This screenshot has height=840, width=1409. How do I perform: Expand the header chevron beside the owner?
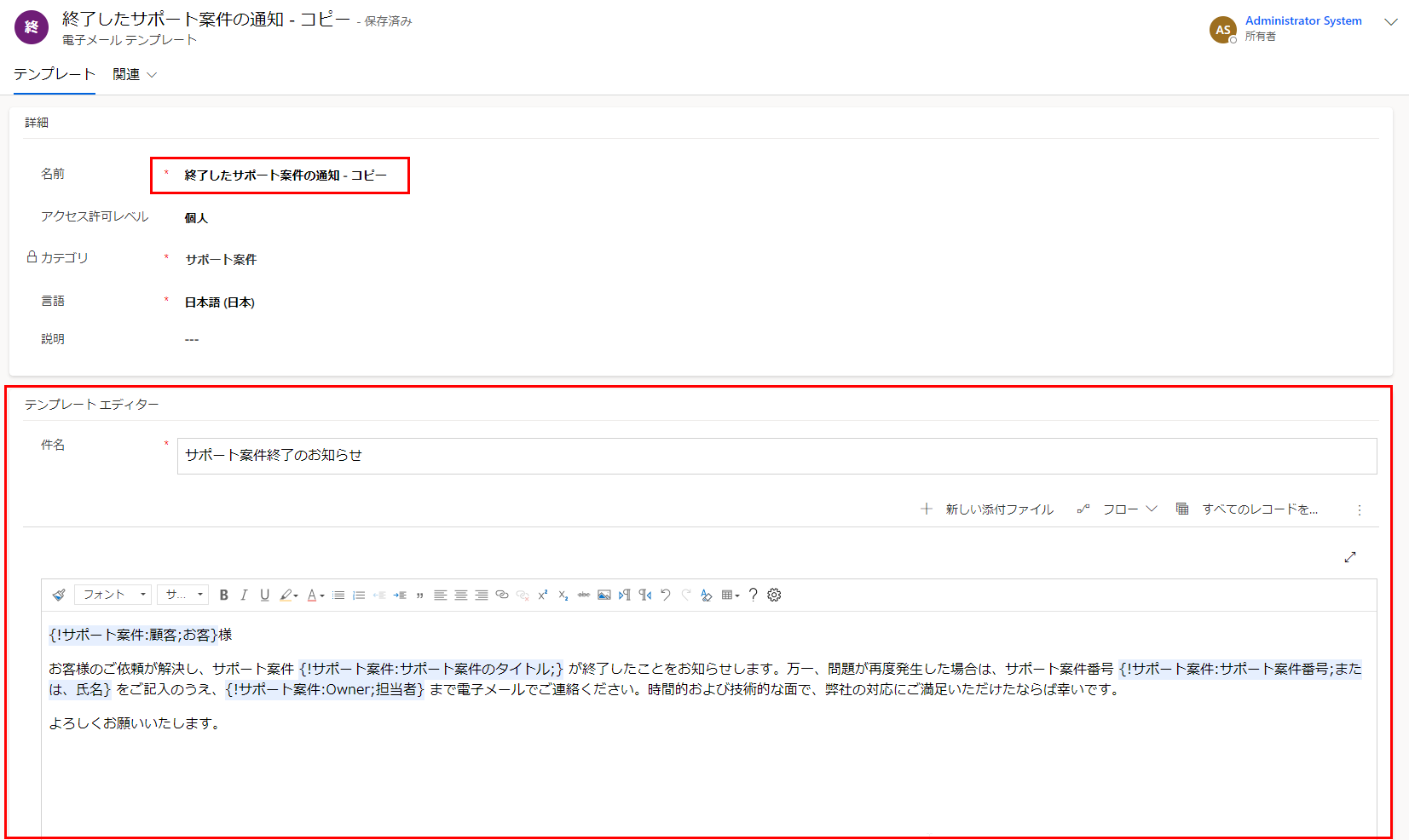coord(1391,22)
